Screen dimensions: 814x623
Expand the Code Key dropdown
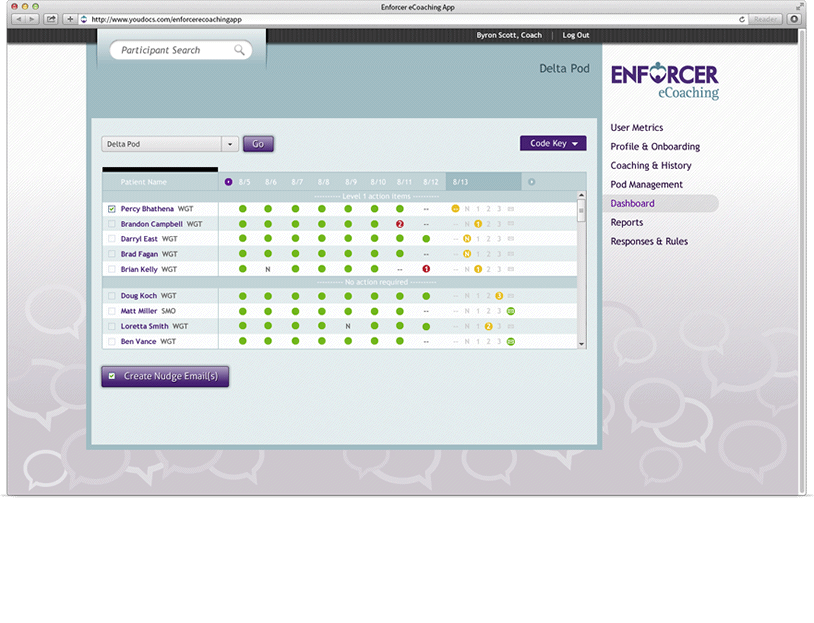[553, 144]
